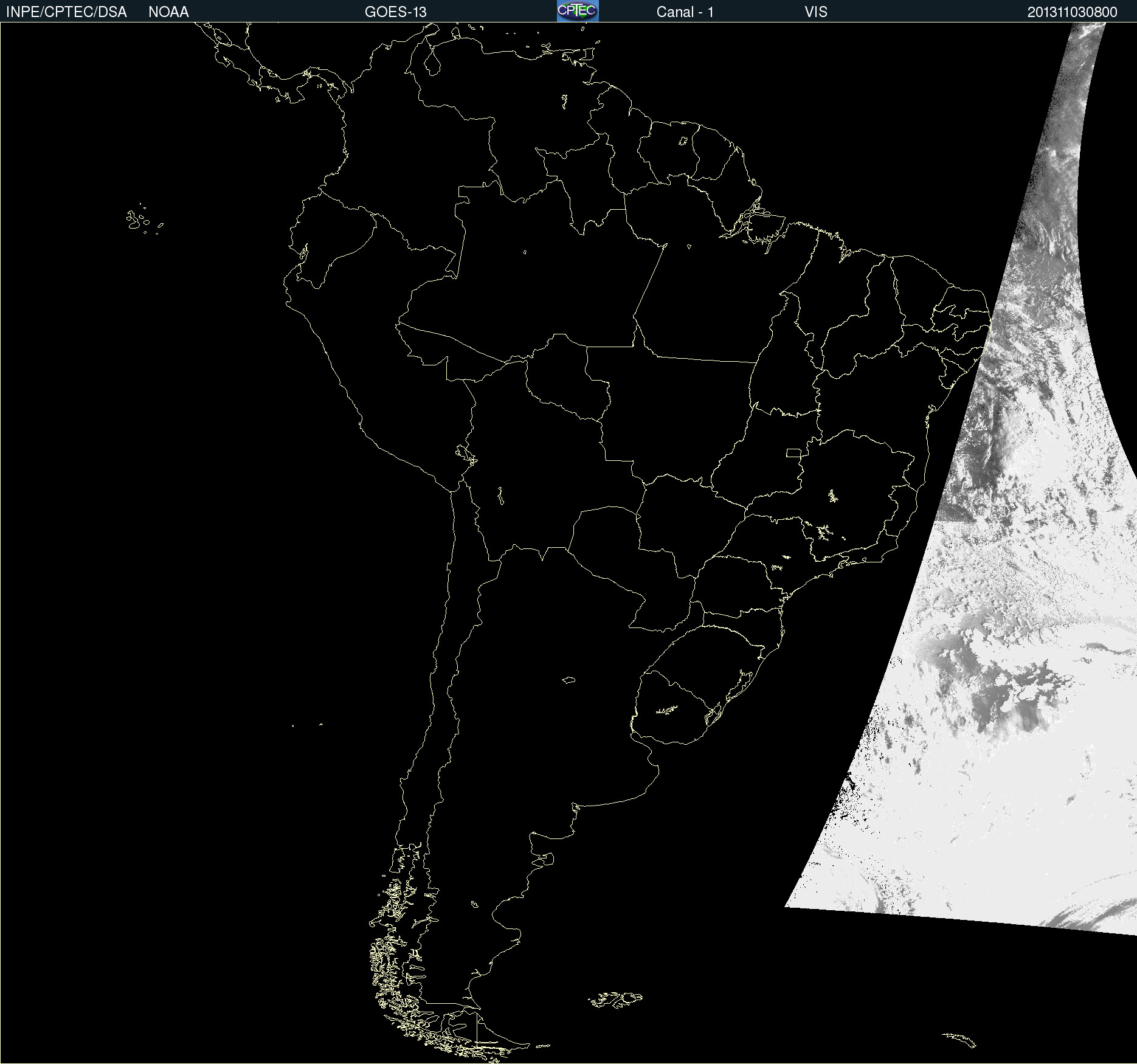Click the VIS channel label
Viewport: 1137px width, 1064px height.
[x=816, y=12]
